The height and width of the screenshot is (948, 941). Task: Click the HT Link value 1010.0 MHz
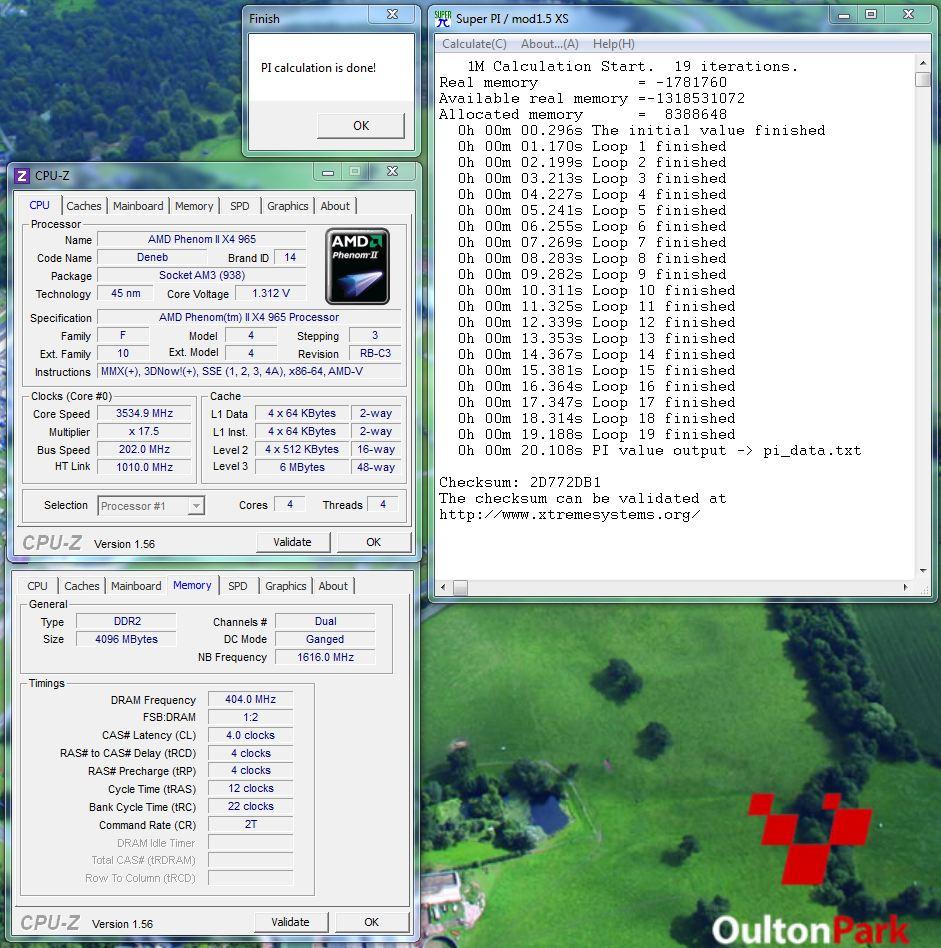point(145,467)
